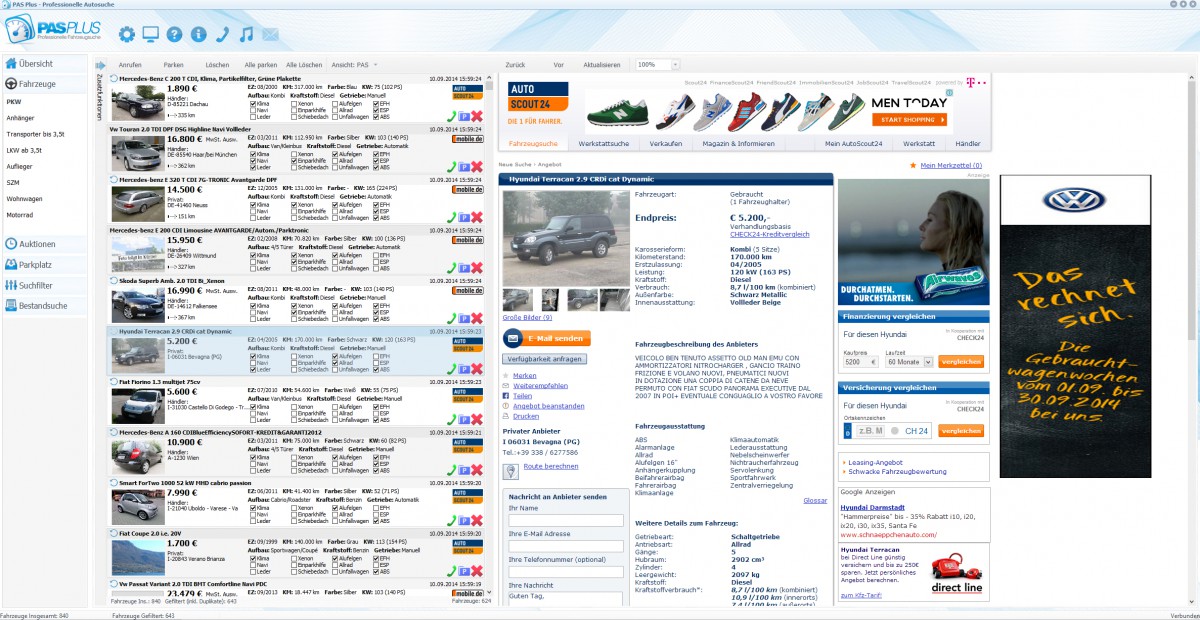Toggle Navi checkbox for Vw Touran listing
1200x620 pixels.
251,160
